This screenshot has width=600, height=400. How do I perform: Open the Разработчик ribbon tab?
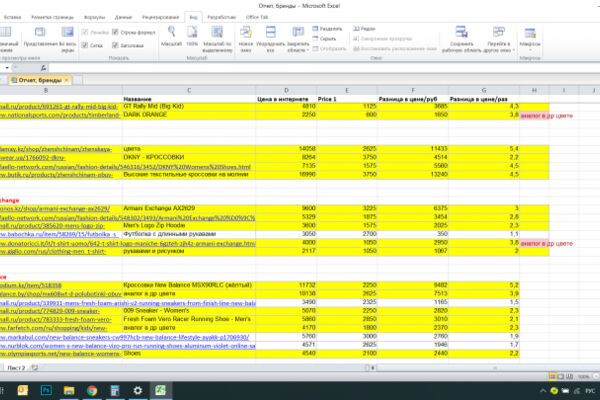pos(221,17)
